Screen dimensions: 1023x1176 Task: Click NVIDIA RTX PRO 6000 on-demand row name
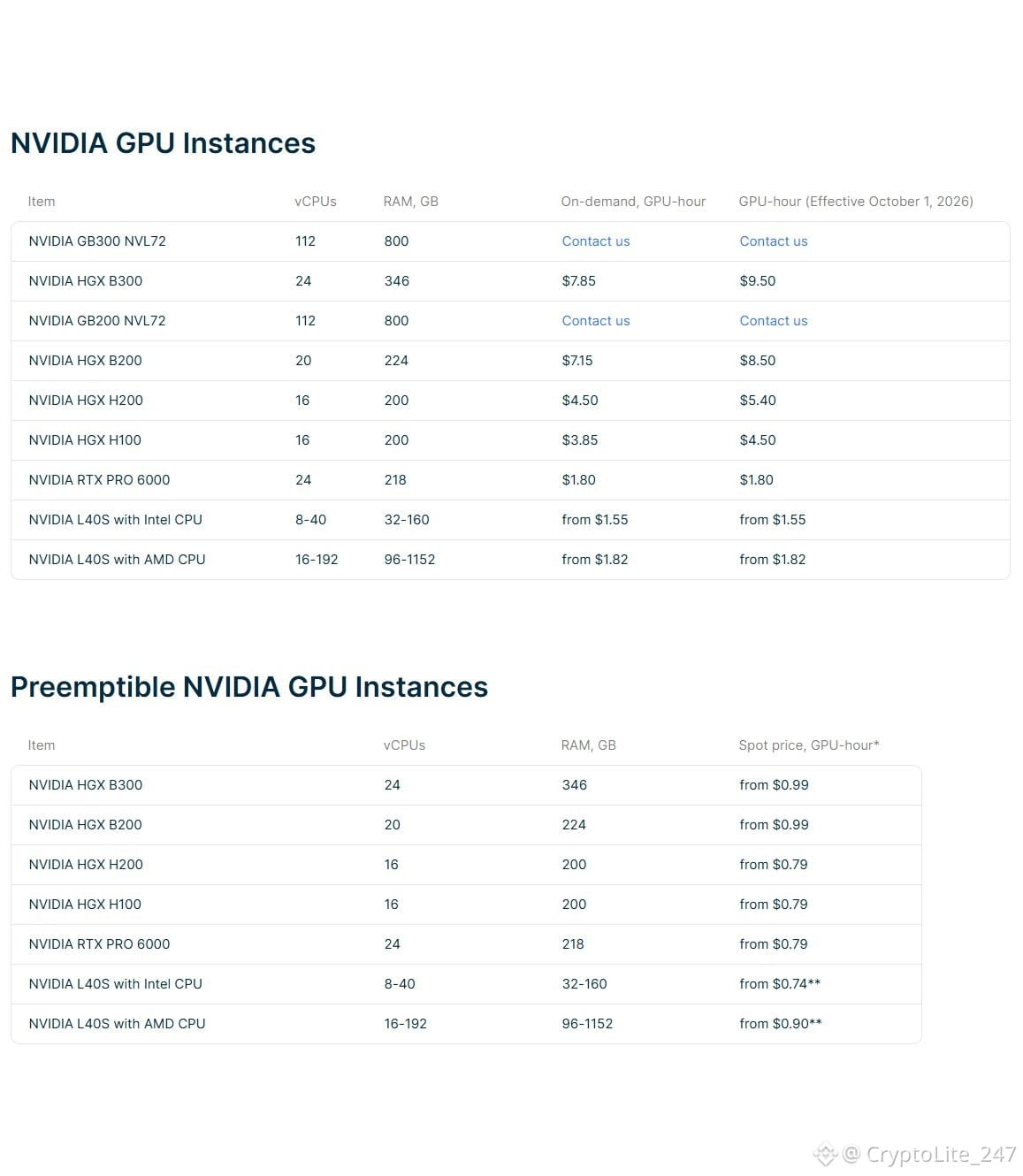(99, 480)
